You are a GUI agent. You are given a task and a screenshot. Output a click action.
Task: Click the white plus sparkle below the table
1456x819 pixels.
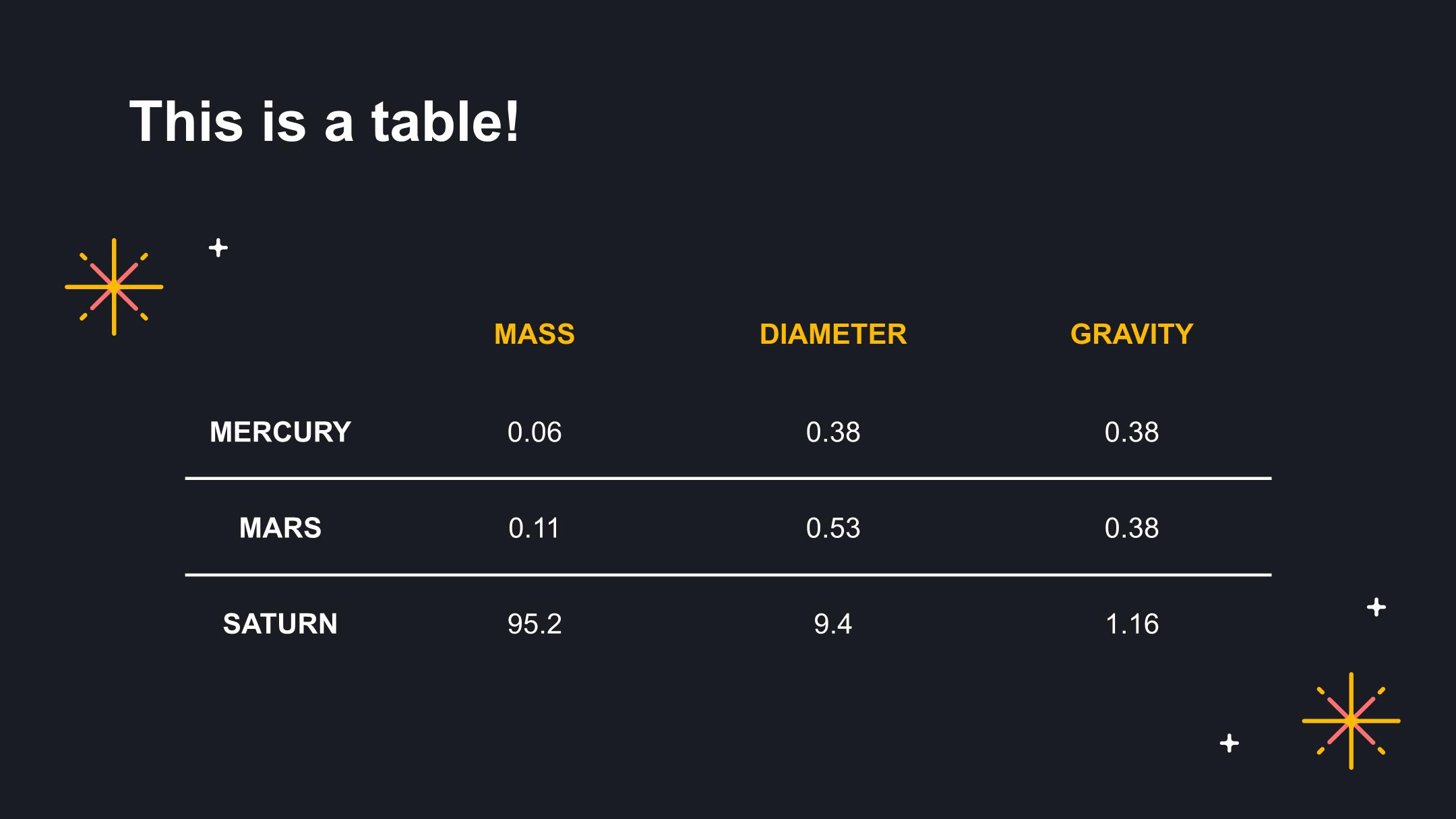1230,743
